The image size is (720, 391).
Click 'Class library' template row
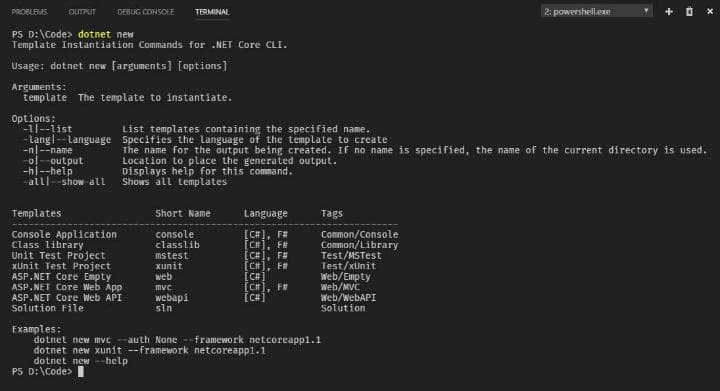coord(205,245)
